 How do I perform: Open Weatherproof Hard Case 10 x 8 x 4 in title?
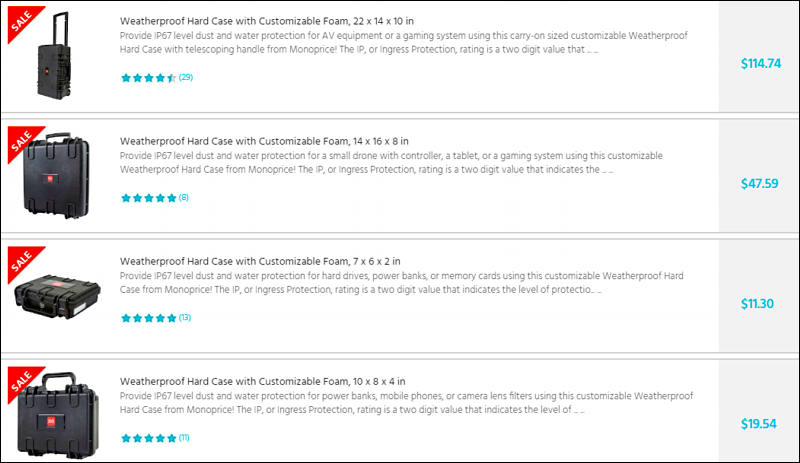point(263,381)
